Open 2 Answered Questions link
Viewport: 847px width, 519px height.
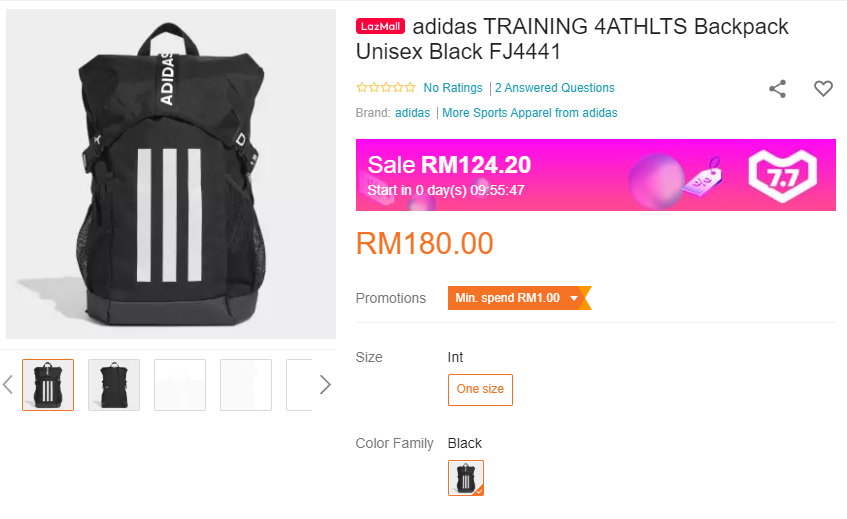555,87
